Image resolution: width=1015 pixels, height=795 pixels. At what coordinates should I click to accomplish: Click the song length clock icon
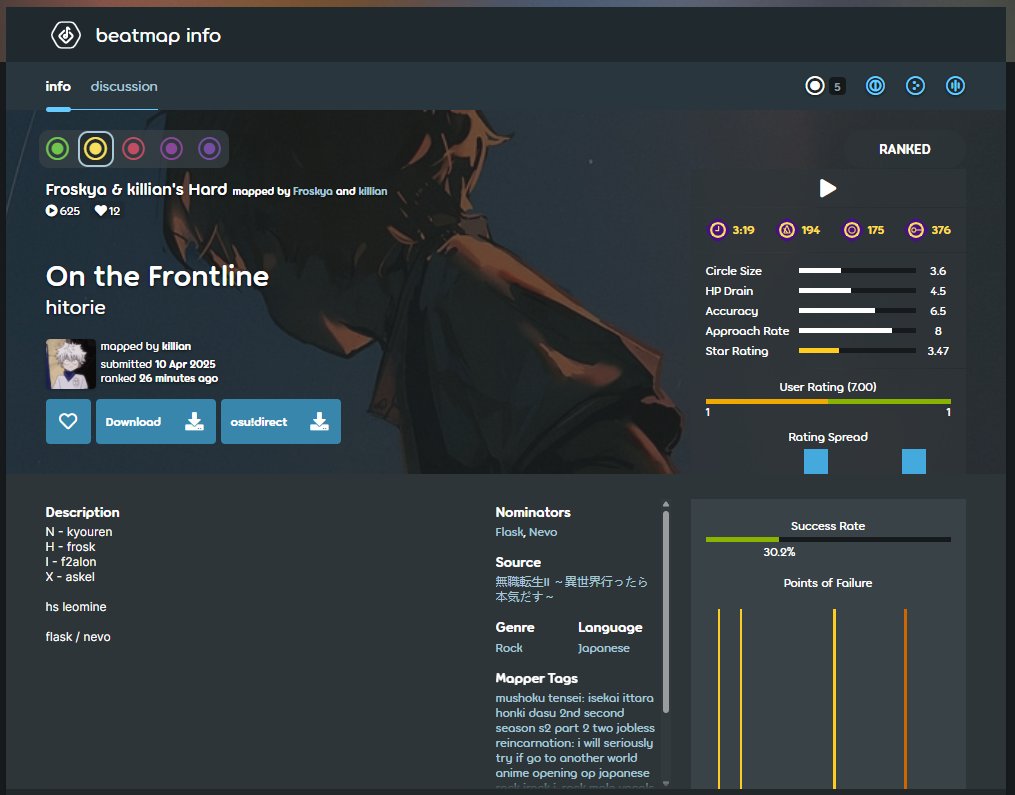(718, 230)
